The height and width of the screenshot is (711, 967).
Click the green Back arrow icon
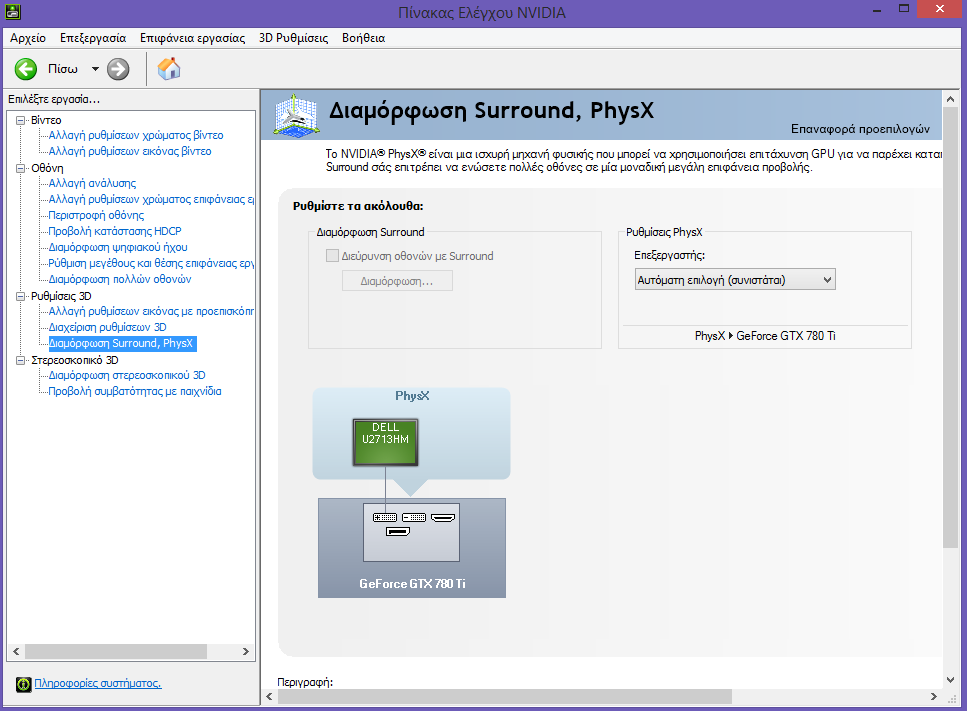pyautogui.click(x=26, y=69)
